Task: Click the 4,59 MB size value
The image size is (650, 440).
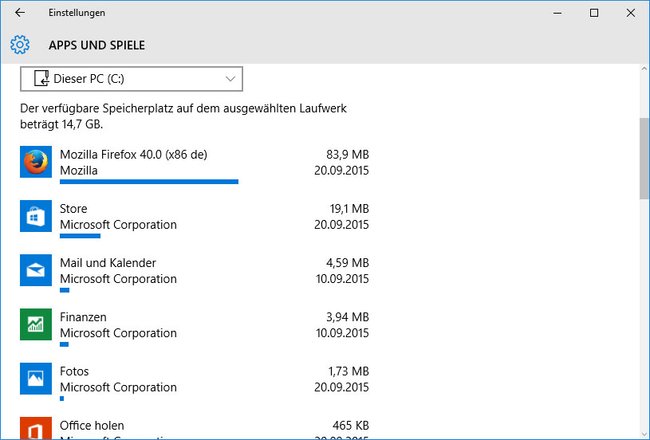Action: (347, 263)
